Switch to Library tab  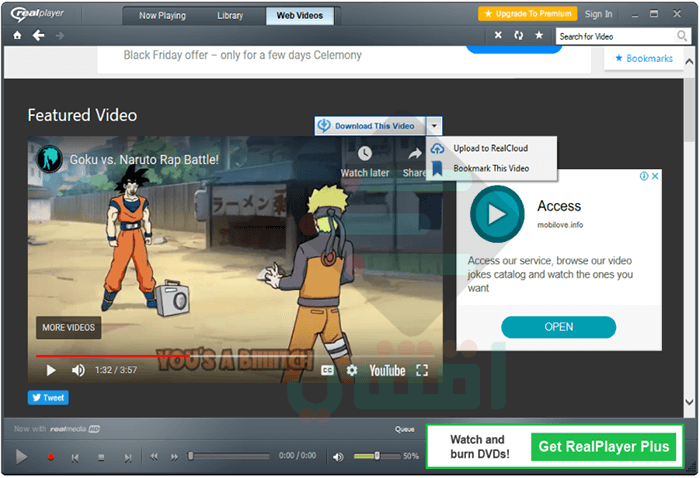[x=230, y=16]
